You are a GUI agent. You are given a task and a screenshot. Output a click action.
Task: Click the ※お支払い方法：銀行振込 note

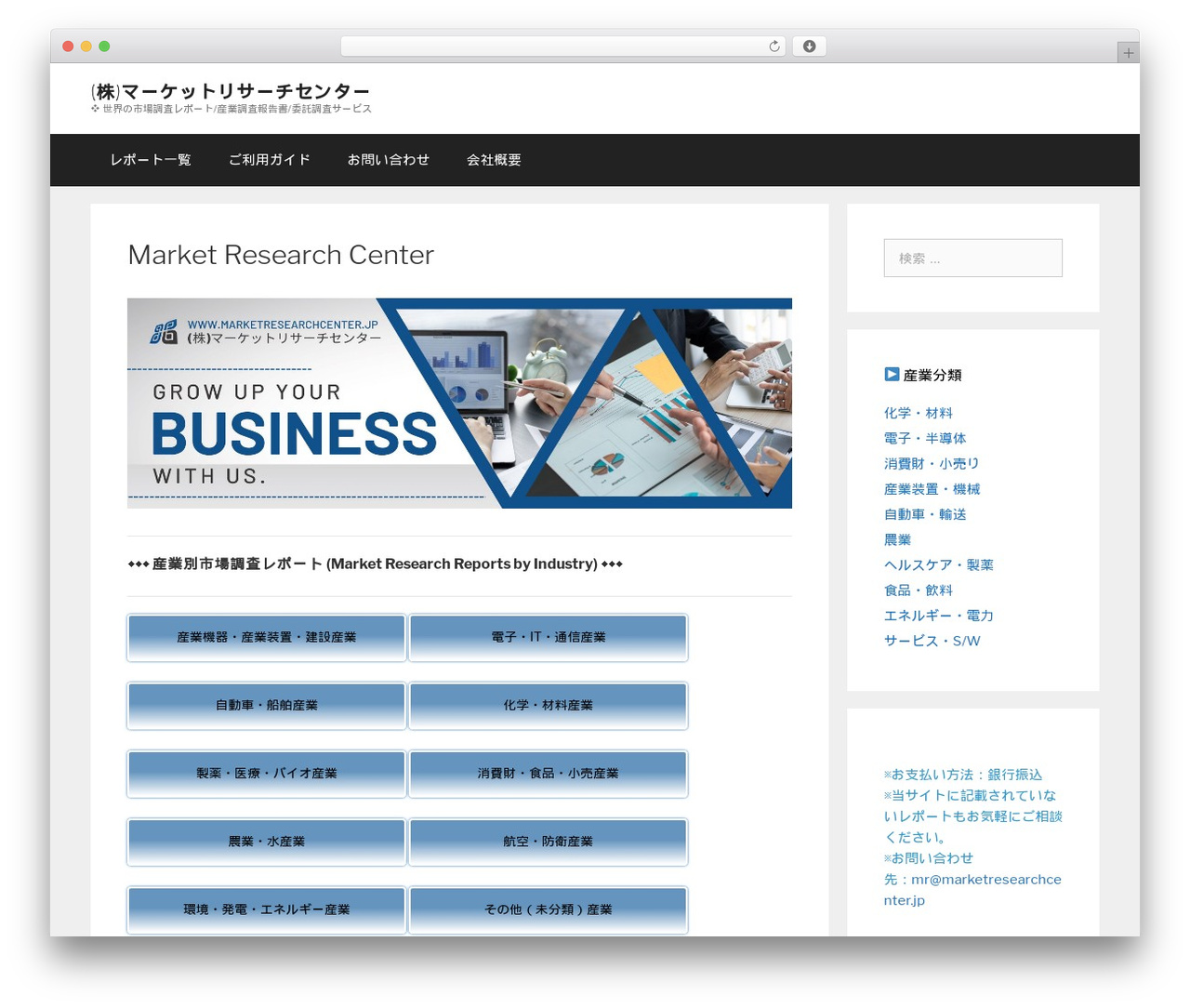coord(963,775)
